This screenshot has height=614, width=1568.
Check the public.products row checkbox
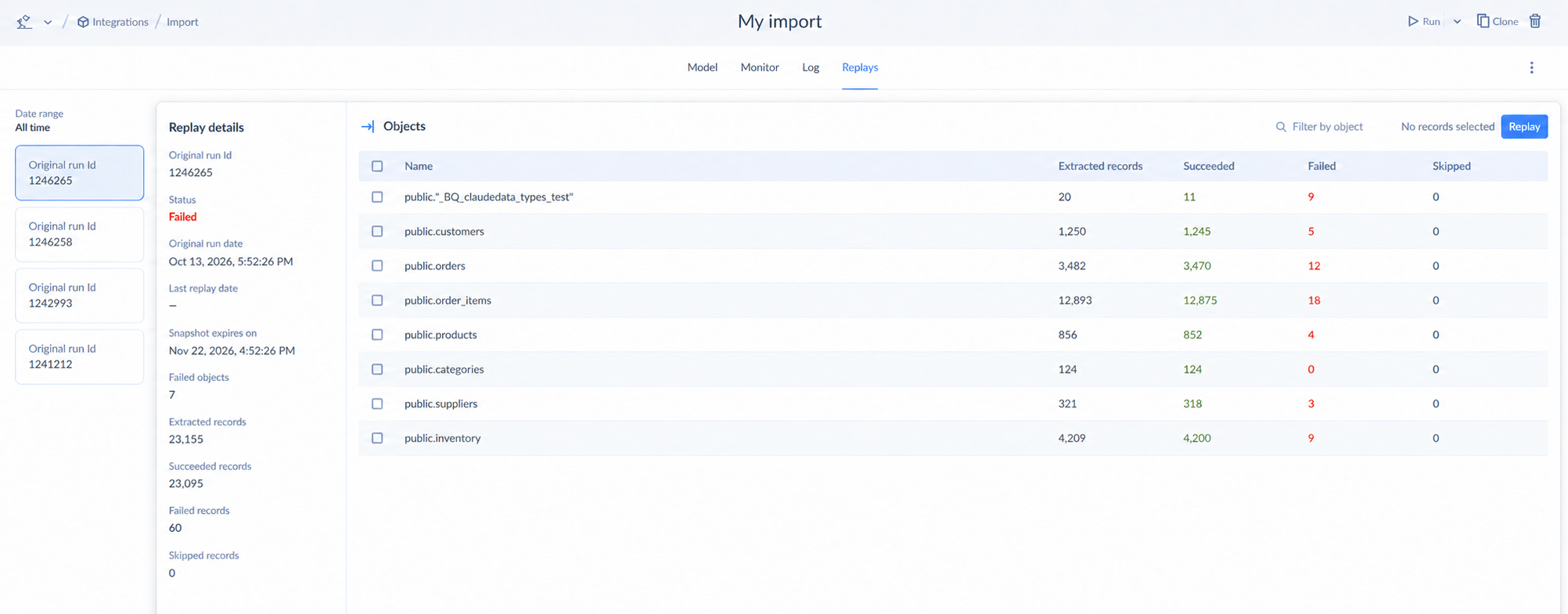point(377,335)
